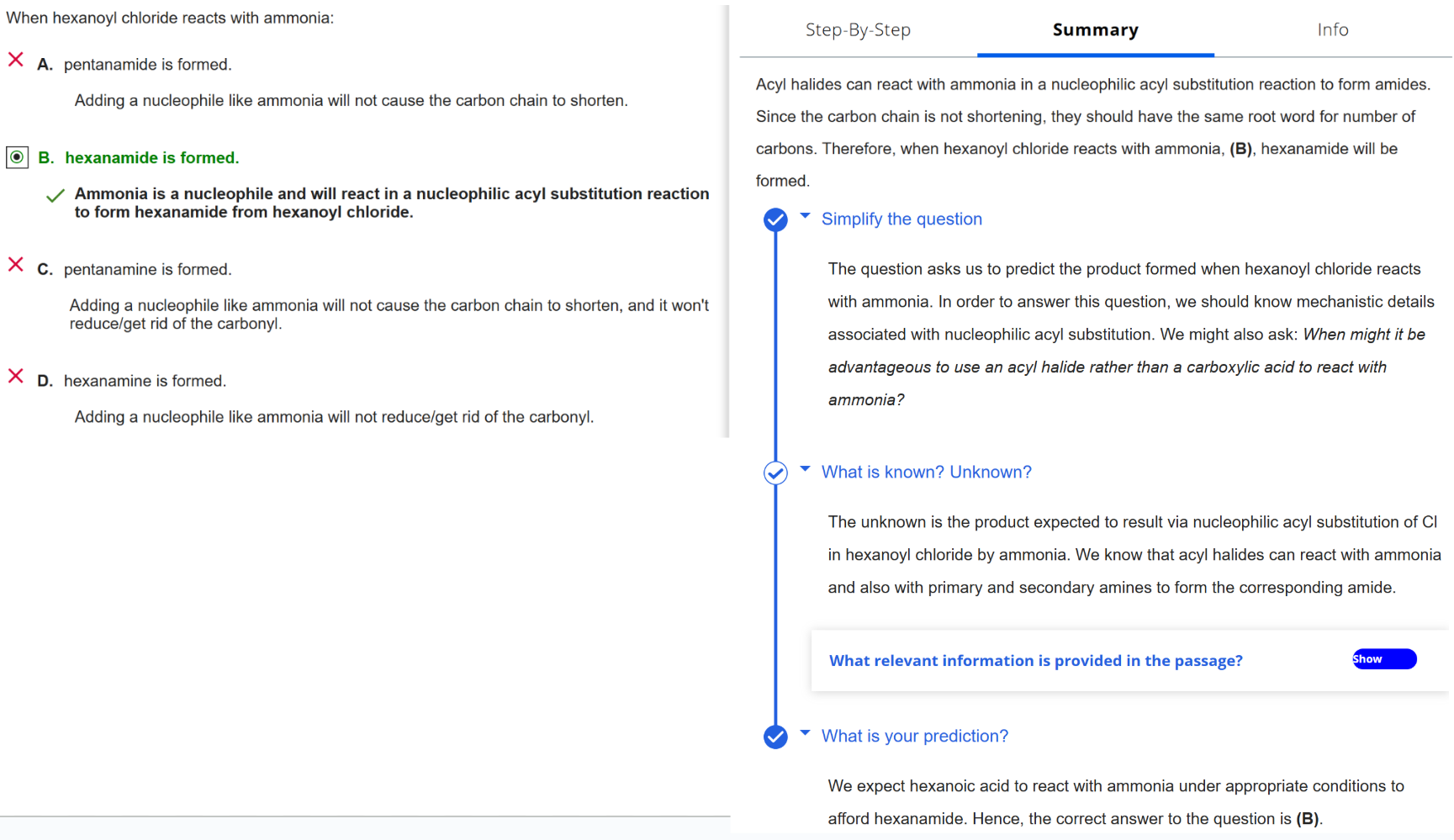
Task: Click the What is your prediction step circle
Action: coord(775,737)
